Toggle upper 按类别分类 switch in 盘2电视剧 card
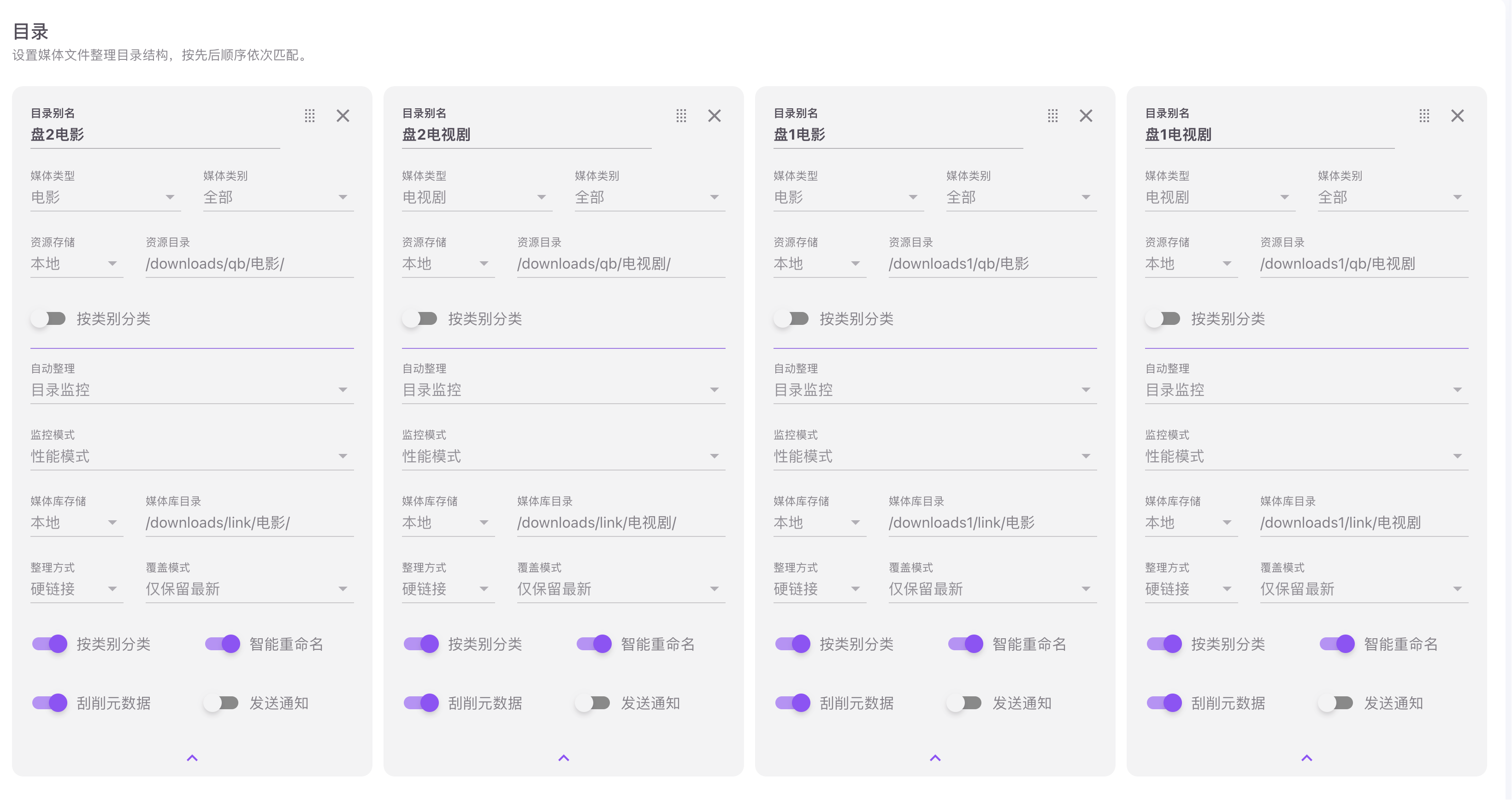Viewport: 1512px width, 800px height. coord(420,319)
